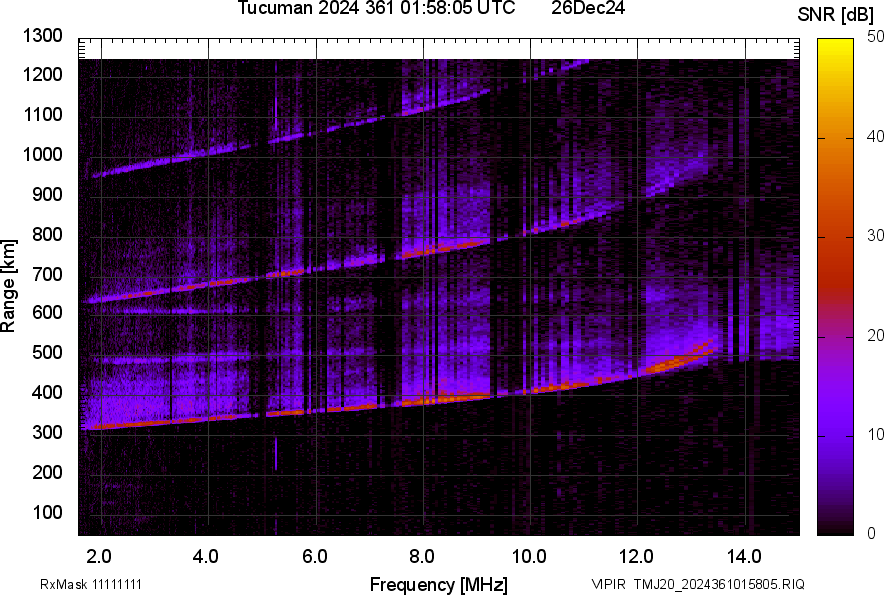Viewport: 884px width, 595px height.
Task: Click the x-axis tick label '8.0'
Action: click(422, 556)
